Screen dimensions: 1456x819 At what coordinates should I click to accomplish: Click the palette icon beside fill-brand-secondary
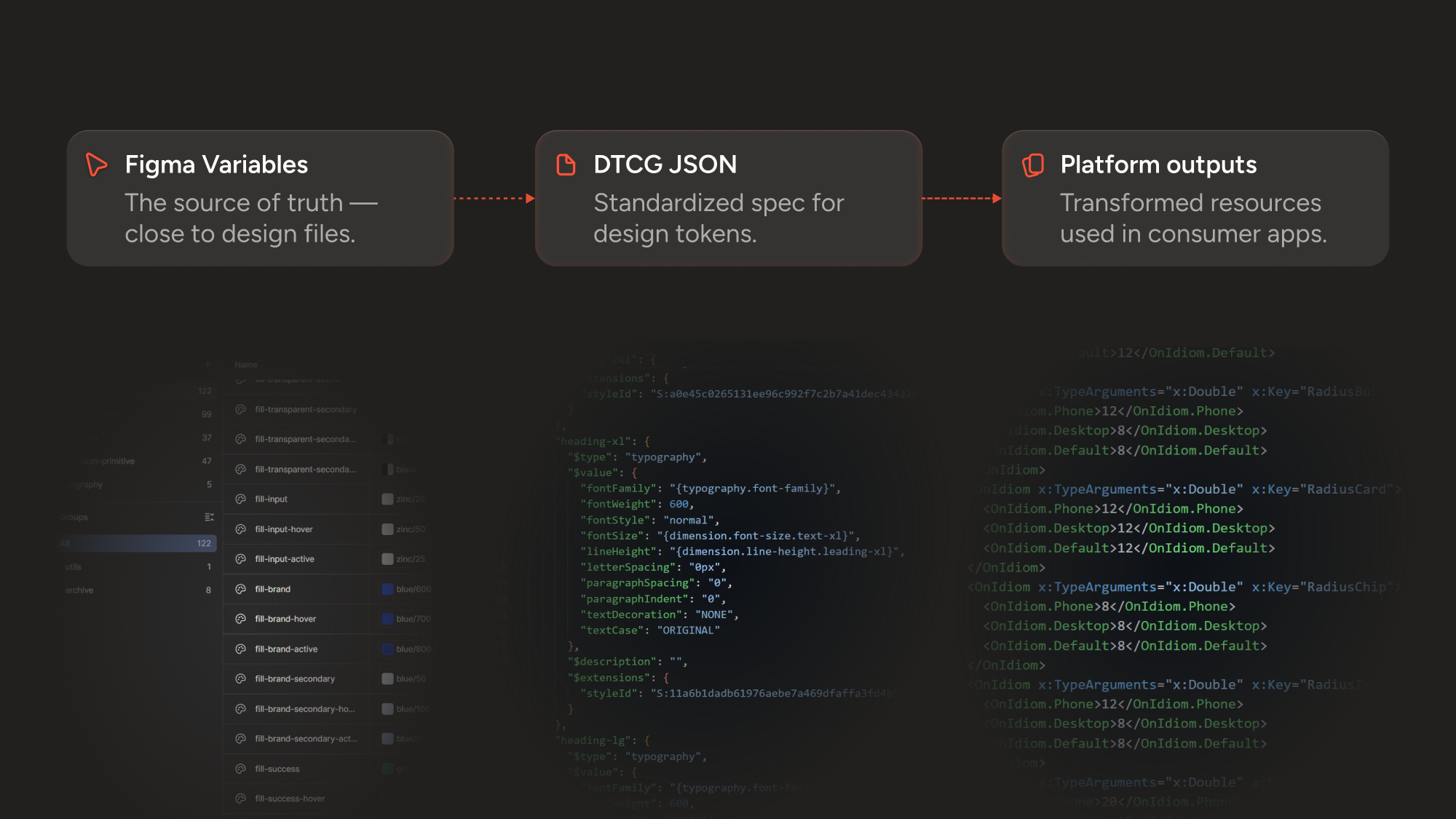(240, 678)
